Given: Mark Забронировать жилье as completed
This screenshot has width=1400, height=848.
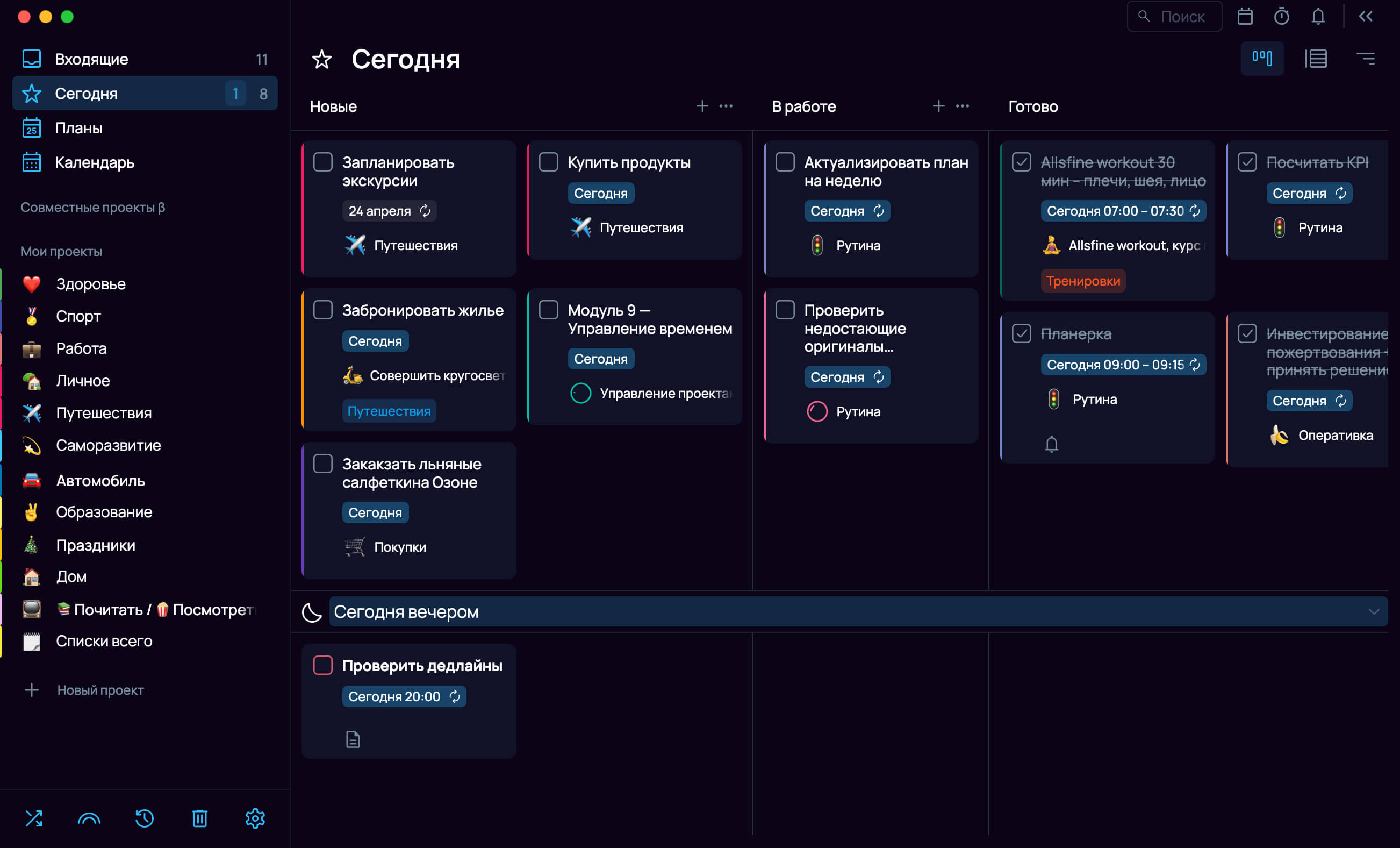Looking at the screenshot, I should click(x=323, y=310).
